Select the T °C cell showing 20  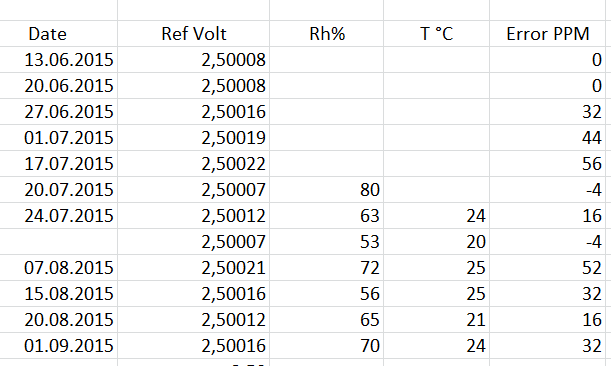(x=436, y=242)
